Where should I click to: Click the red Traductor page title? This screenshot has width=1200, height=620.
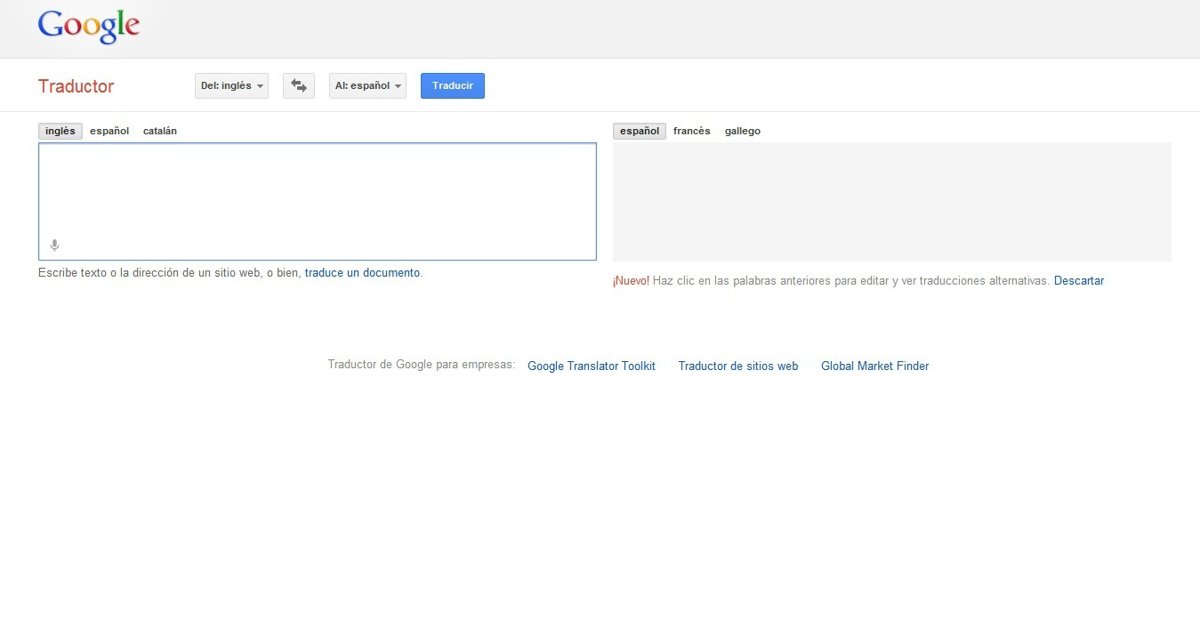(x=76, y=86)
